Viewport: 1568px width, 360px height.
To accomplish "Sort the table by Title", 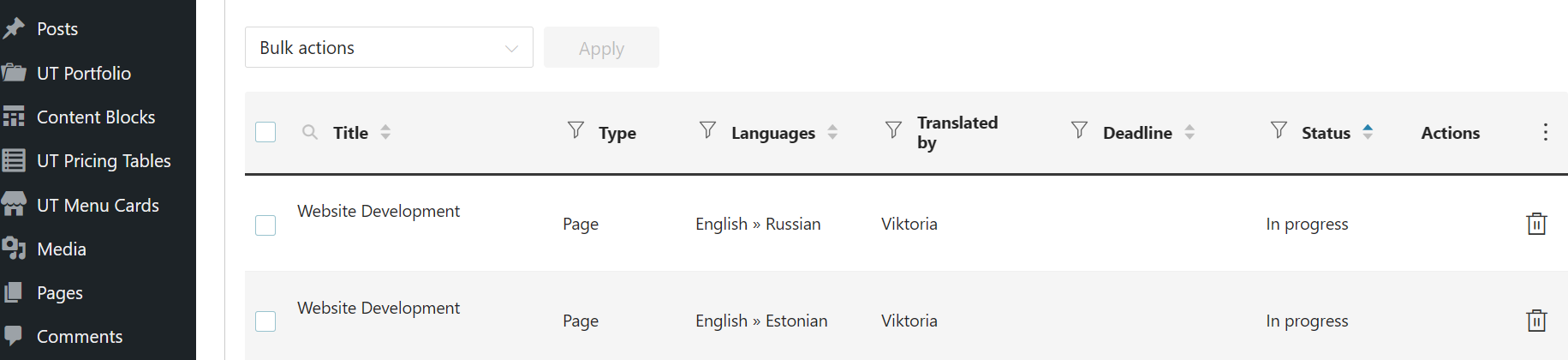I will pos(385,132).
